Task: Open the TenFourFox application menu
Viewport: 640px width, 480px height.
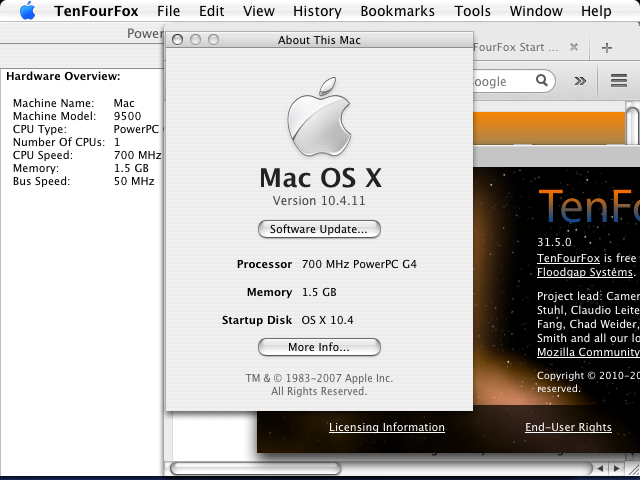Action: click(x=96, y=11)
